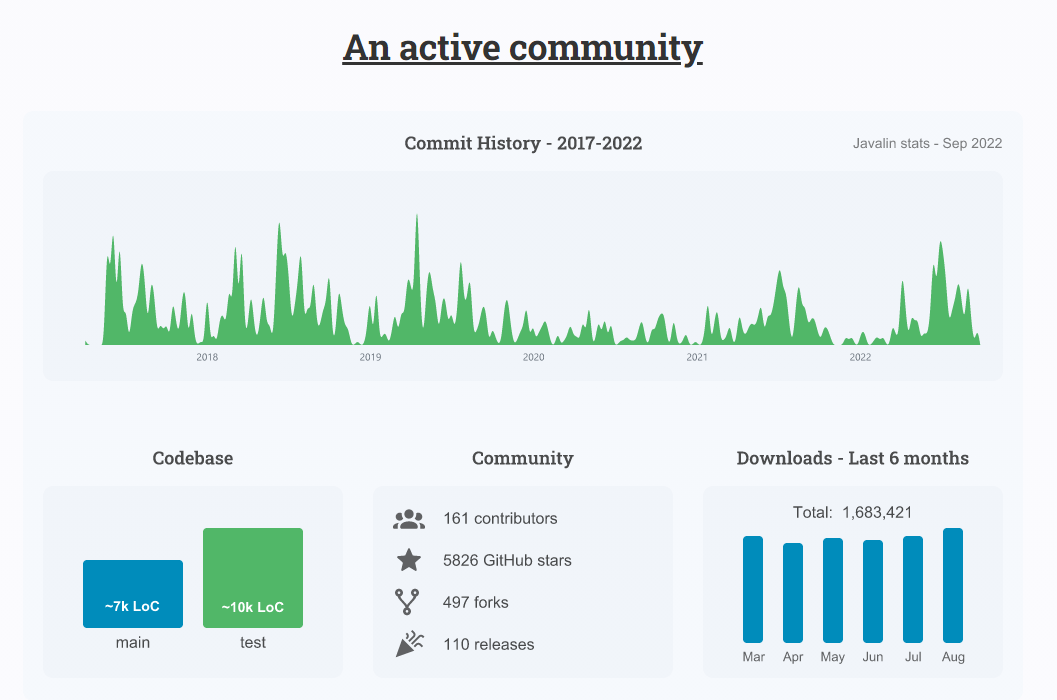Image resolution: width=1057 pixels, height=700 pixels.
Task: Click the releases party popper icon
Action: tap(409, 644)
